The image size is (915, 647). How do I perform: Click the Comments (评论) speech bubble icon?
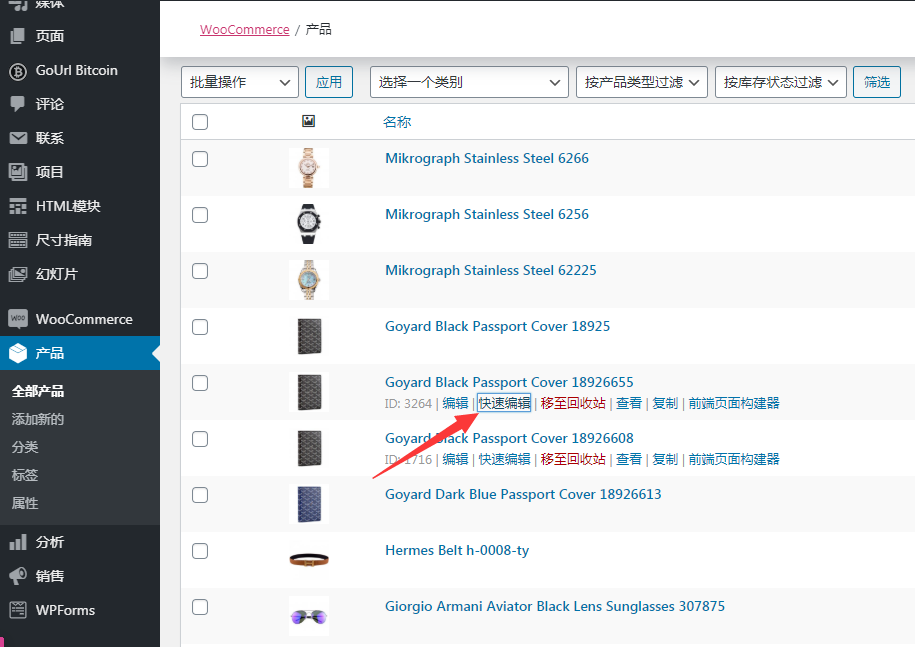[18, 104]
